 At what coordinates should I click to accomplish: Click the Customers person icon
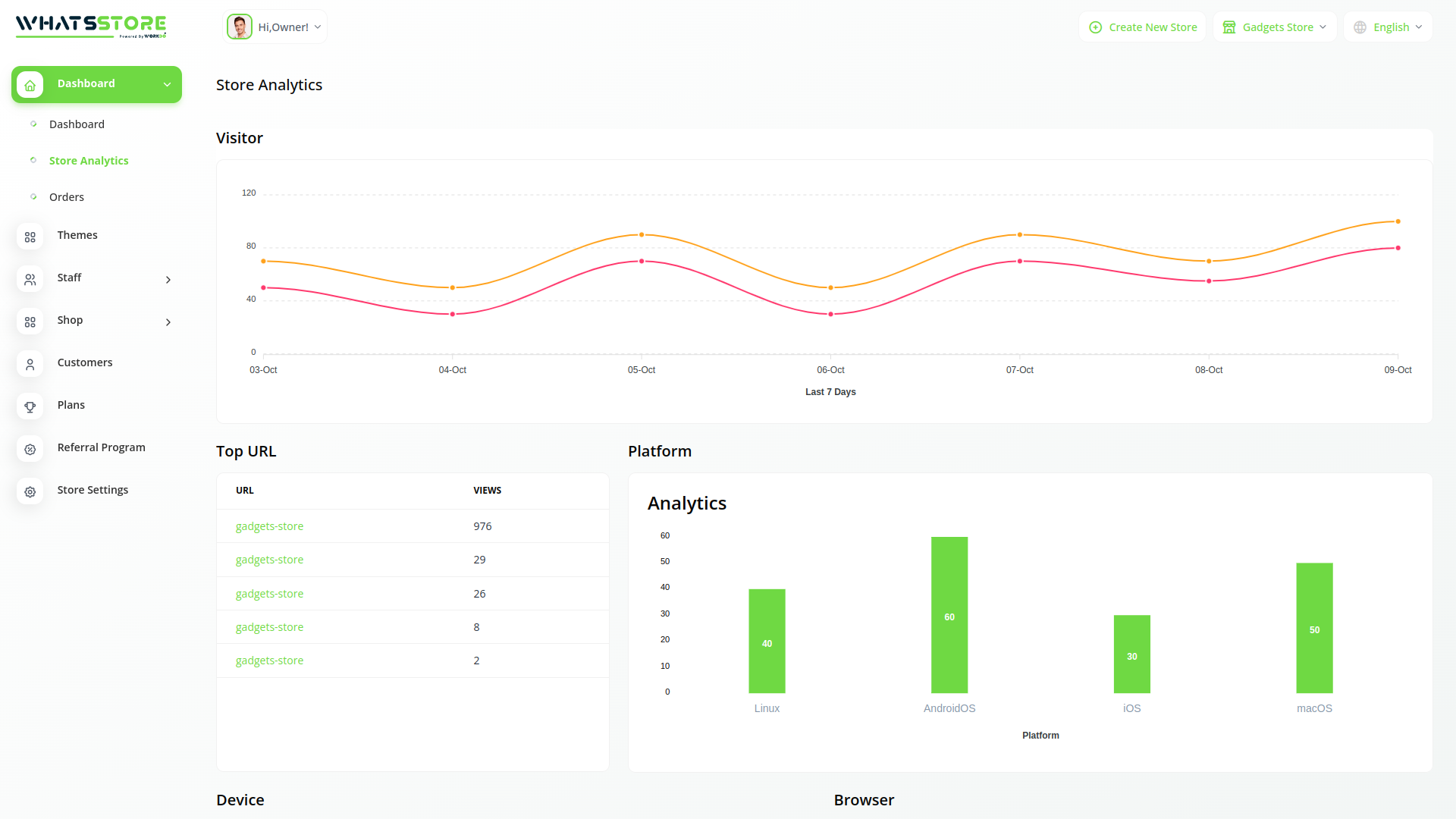pos(30,364)
